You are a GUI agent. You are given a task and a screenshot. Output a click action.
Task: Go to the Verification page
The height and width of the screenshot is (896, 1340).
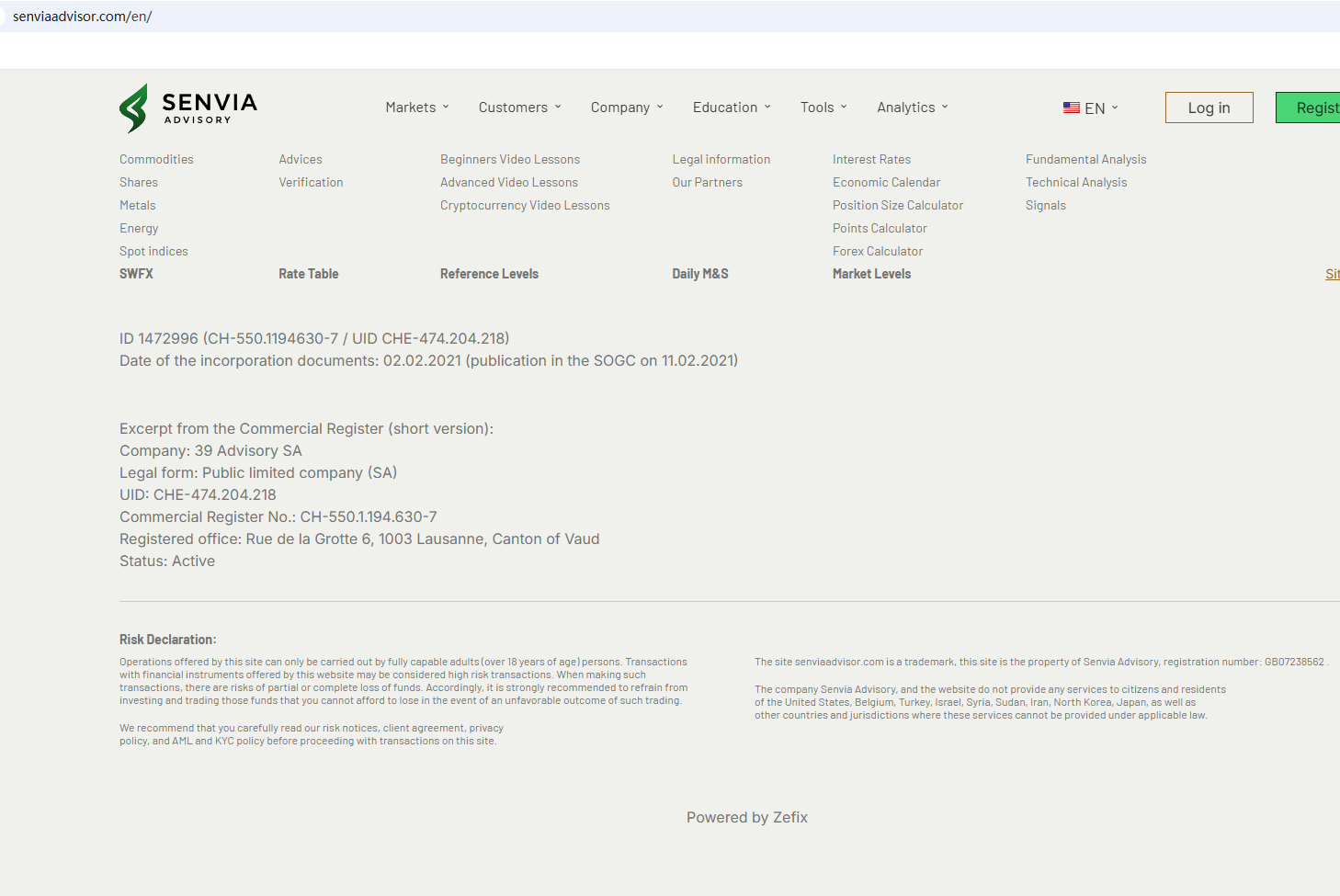coord(311,182)
